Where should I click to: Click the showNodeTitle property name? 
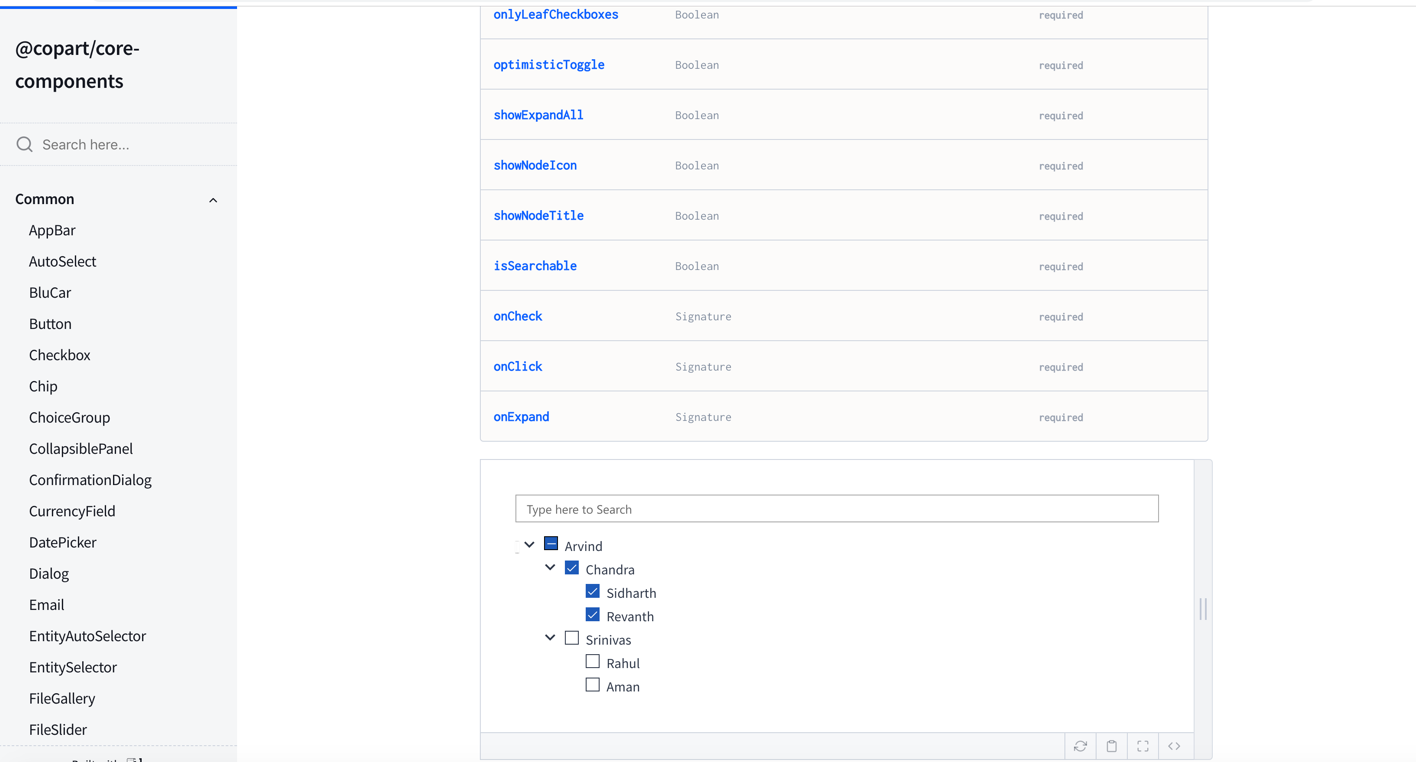(538, 215)
